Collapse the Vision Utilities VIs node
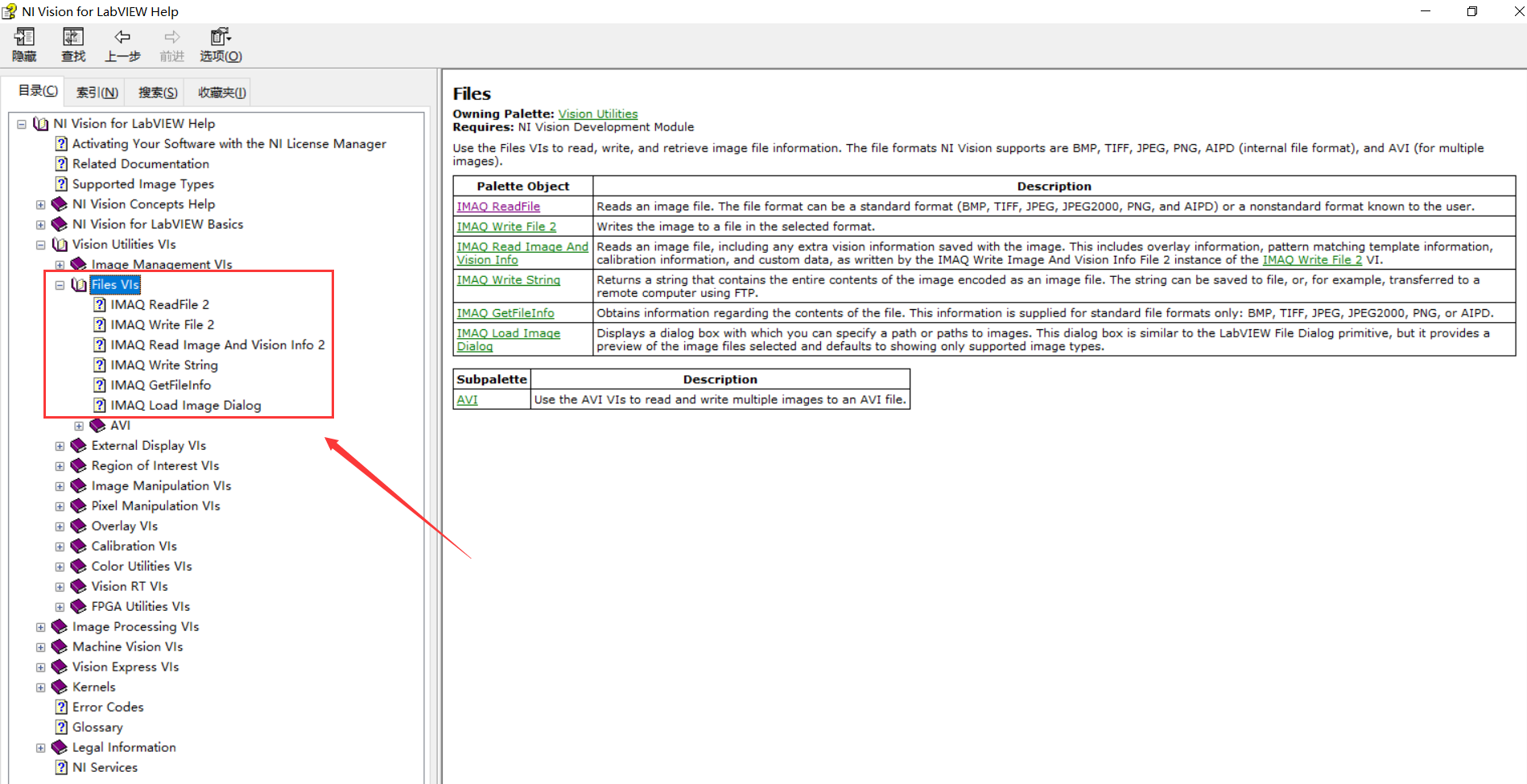 [41, 245]
